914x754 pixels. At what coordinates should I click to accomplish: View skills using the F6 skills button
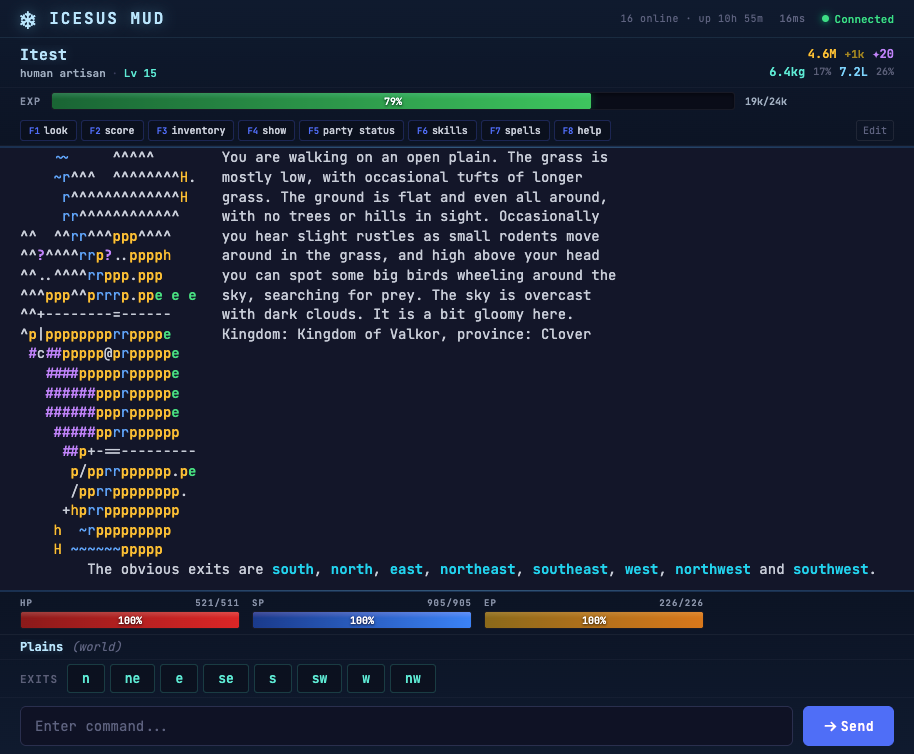coord(441,130)
